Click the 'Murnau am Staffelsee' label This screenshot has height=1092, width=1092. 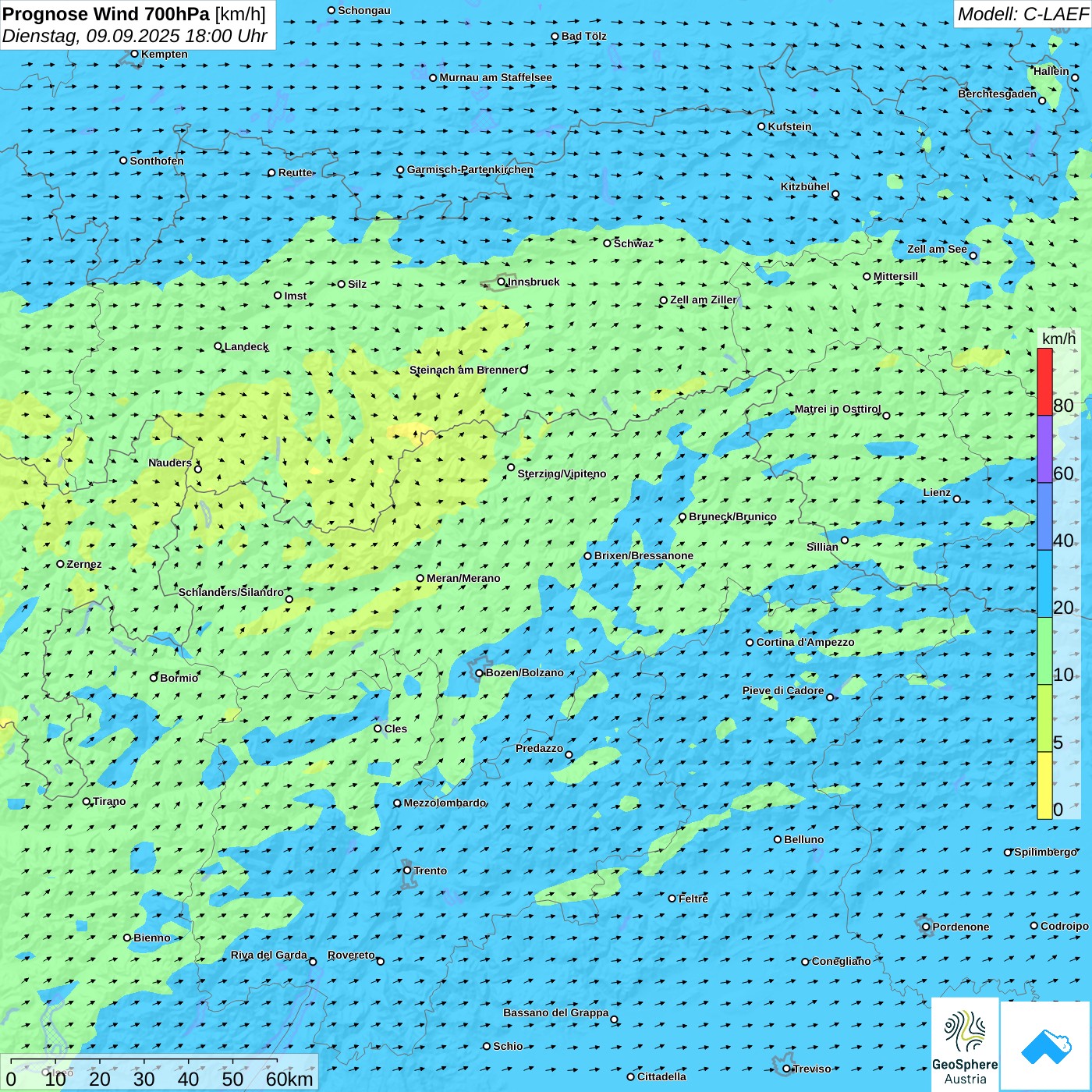point(496,77)
